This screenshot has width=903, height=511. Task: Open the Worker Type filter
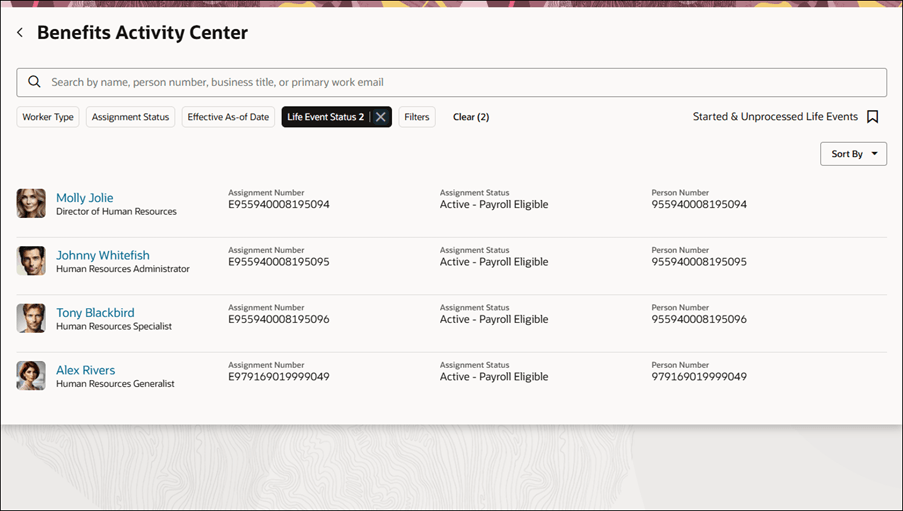[48, 117]
